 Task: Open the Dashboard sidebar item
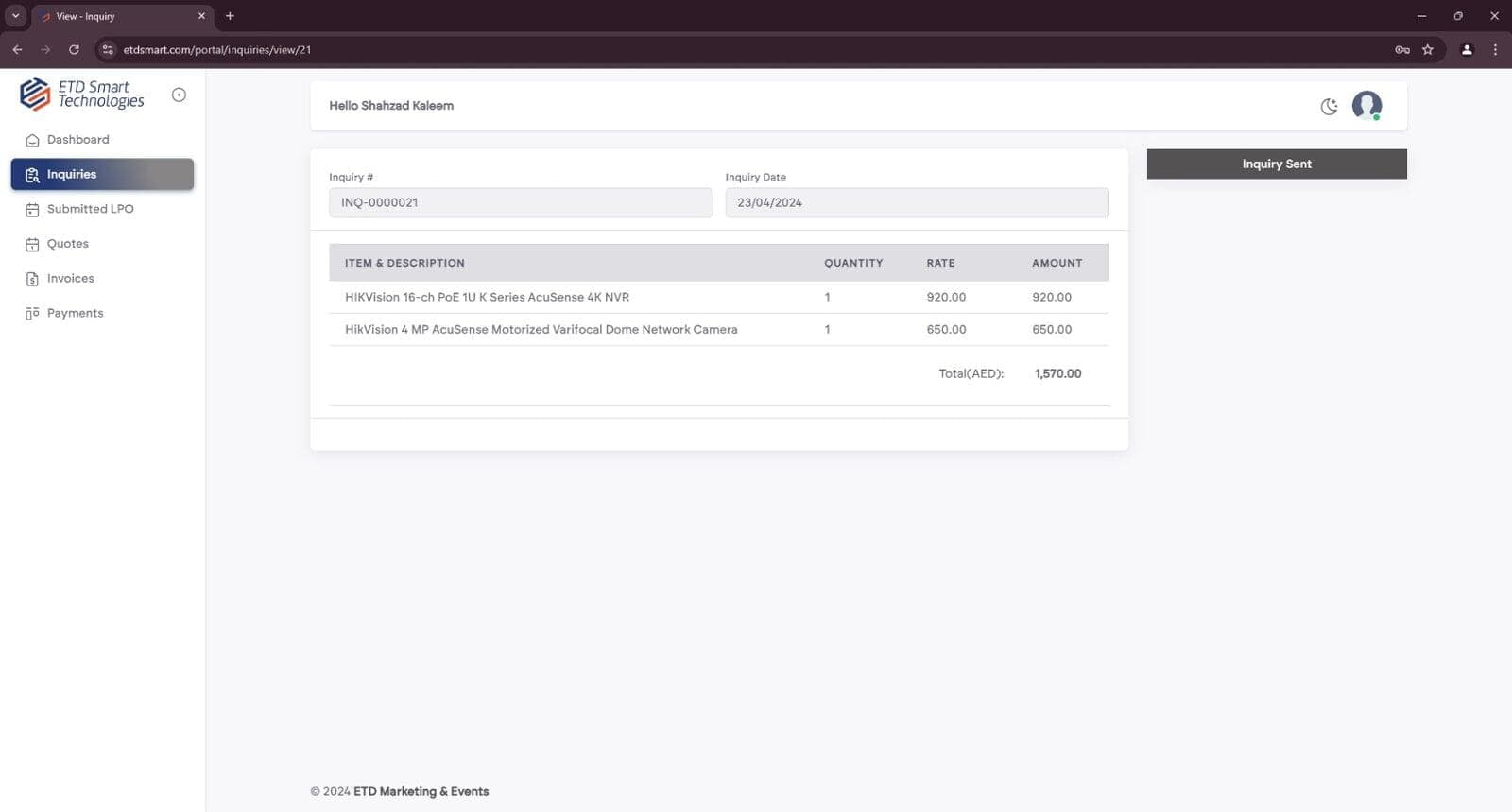(x=102, y=140)
